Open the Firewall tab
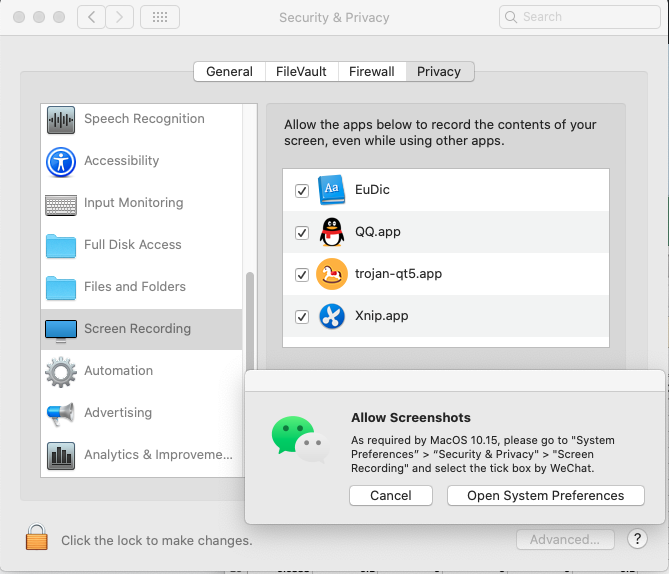This screenshot has height=574, width=669. tap(372, 71)
